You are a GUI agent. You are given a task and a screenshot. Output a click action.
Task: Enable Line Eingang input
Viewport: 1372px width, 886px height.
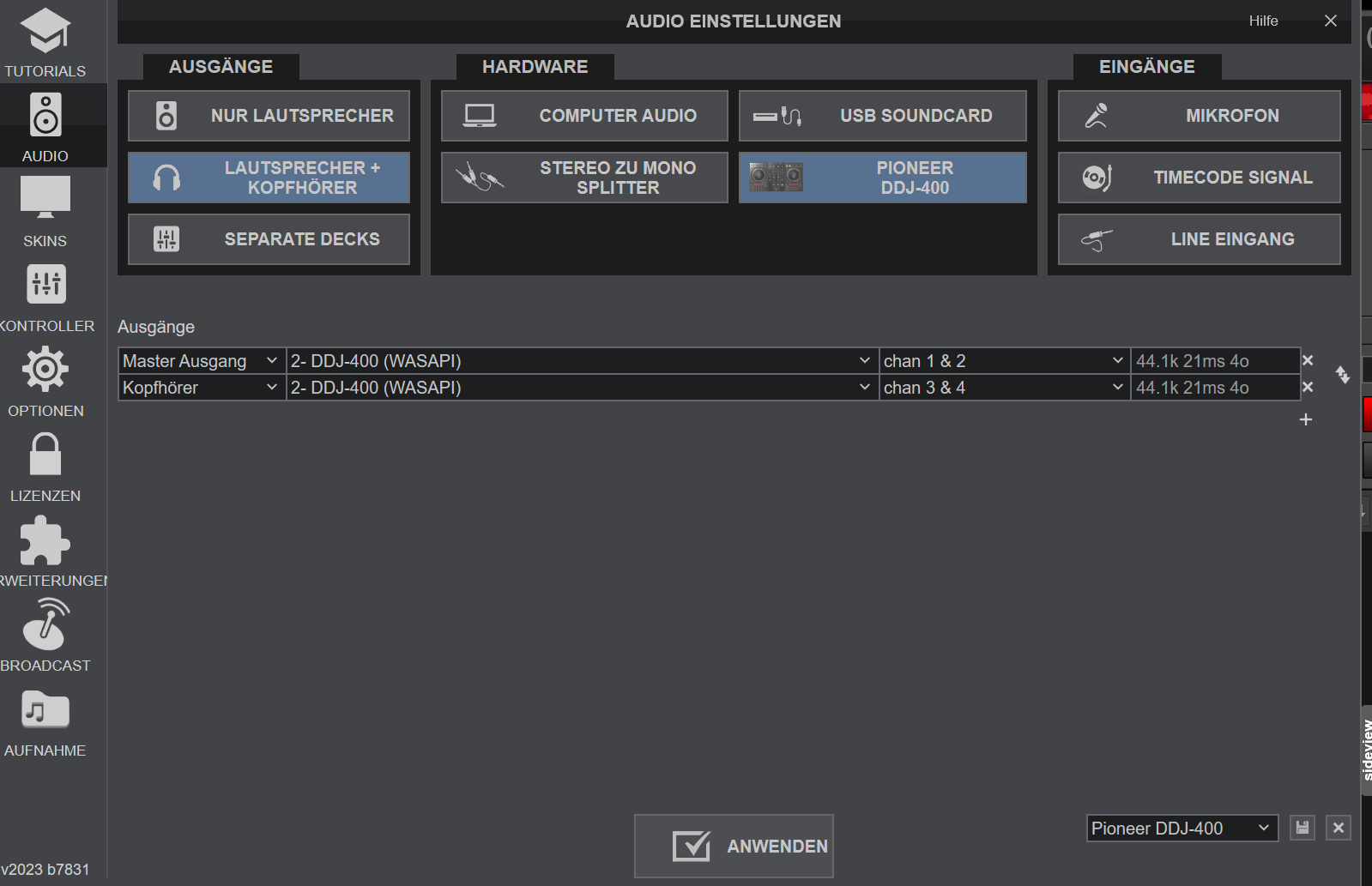pos(1199,239)
